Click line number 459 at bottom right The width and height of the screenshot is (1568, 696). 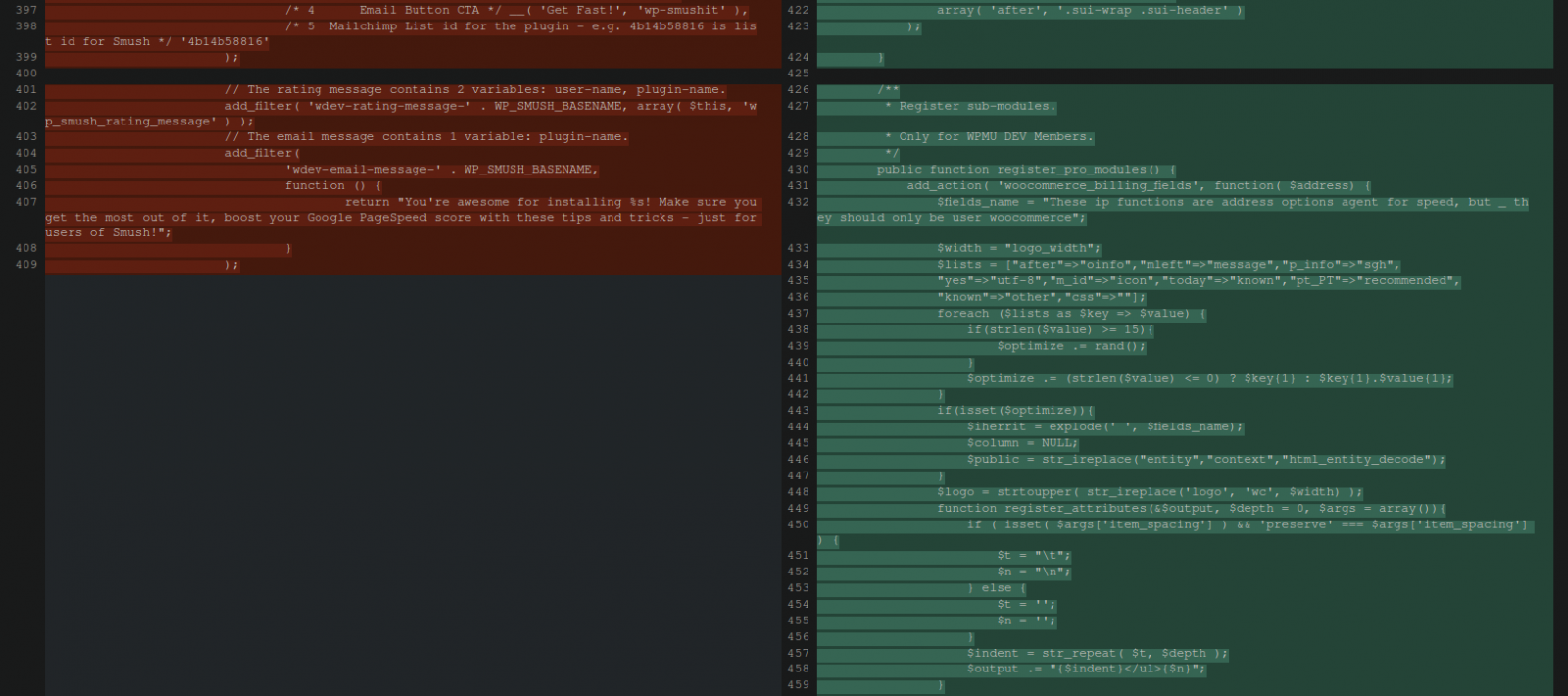coord(798,685)
